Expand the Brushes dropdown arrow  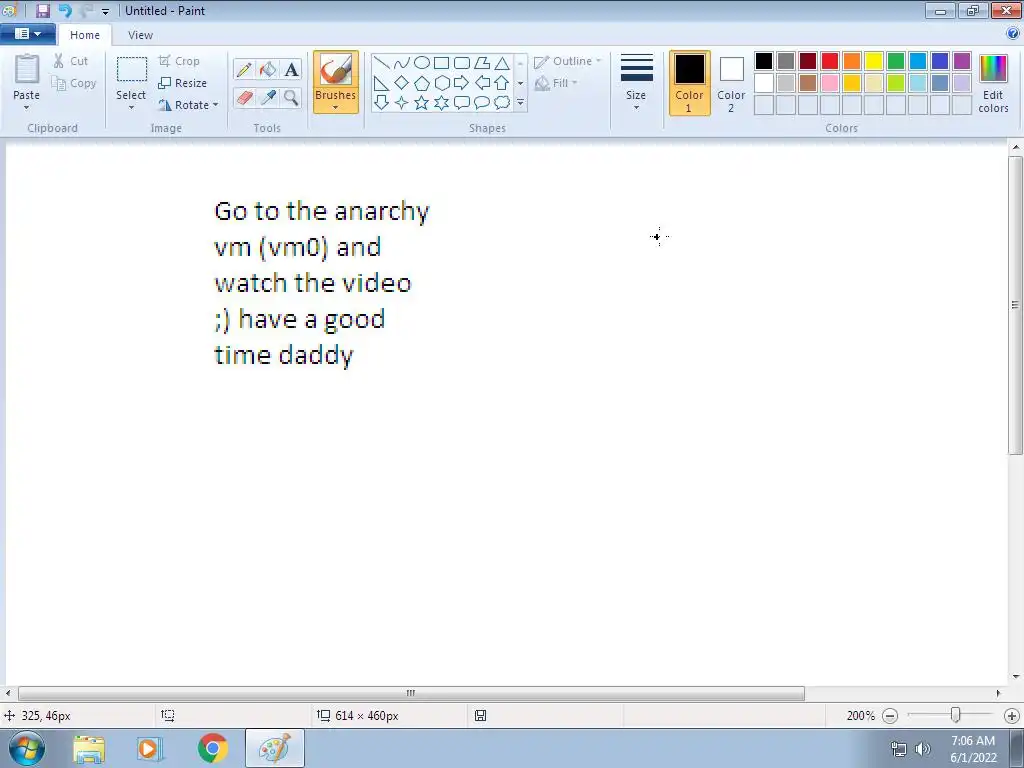pos(336,108)
